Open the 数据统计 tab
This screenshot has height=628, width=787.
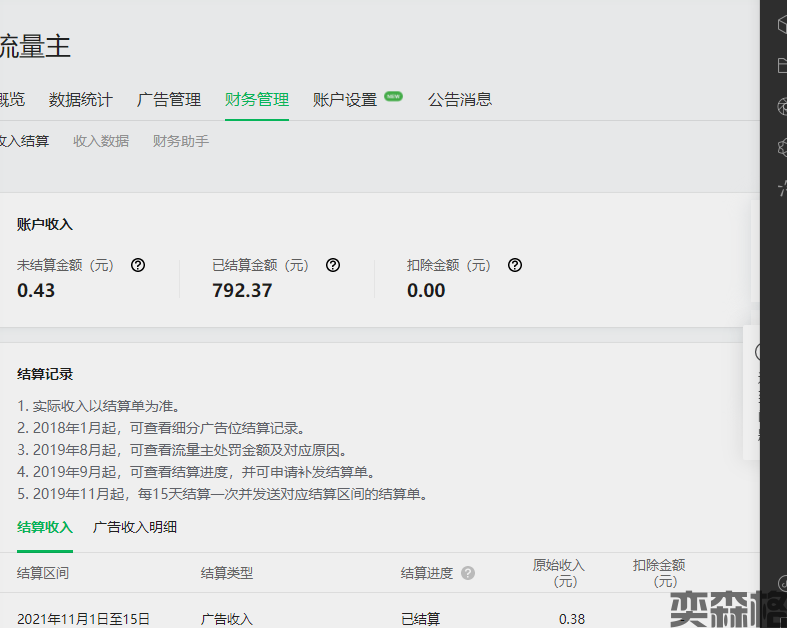point(81,100)
